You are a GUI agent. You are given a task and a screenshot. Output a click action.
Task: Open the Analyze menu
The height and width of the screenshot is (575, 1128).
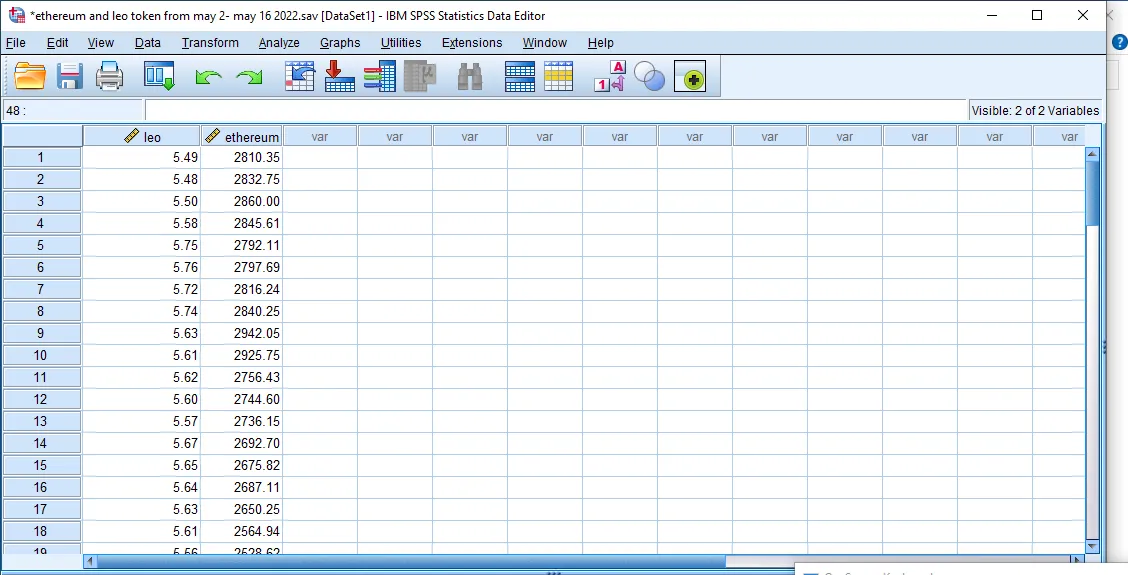pos(279,43)
